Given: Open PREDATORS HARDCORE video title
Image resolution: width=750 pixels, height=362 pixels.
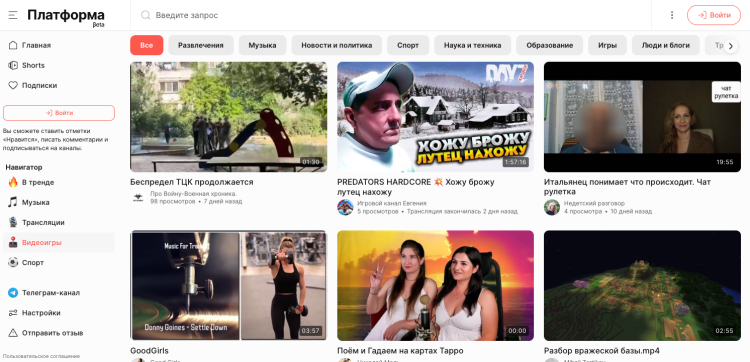Looking at the screenshot, I should [416, 187].
